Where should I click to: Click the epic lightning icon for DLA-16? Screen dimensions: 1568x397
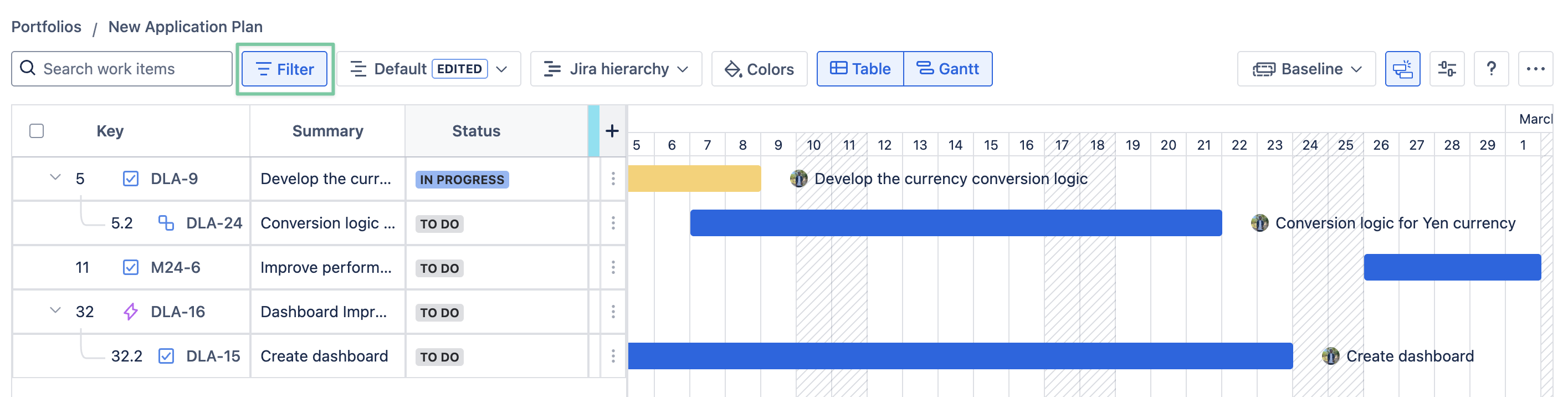tap(130, 312)
